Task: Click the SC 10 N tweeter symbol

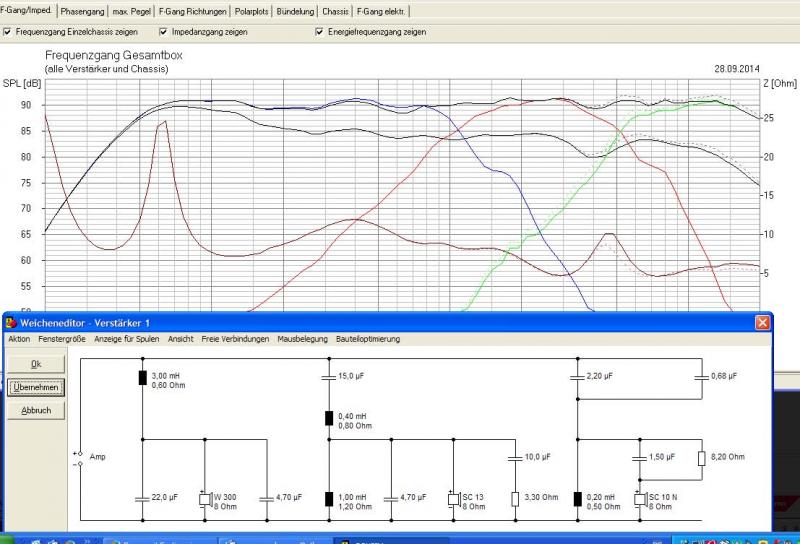Action: (x=640, y=498)
